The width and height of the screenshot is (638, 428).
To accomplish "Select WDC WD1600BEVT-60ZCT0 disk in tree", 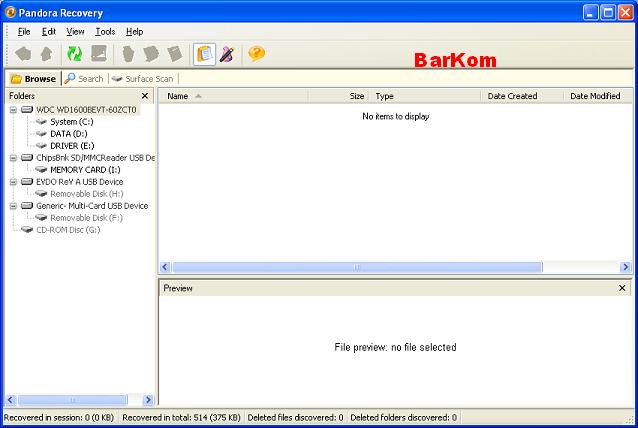I will 86,110.
